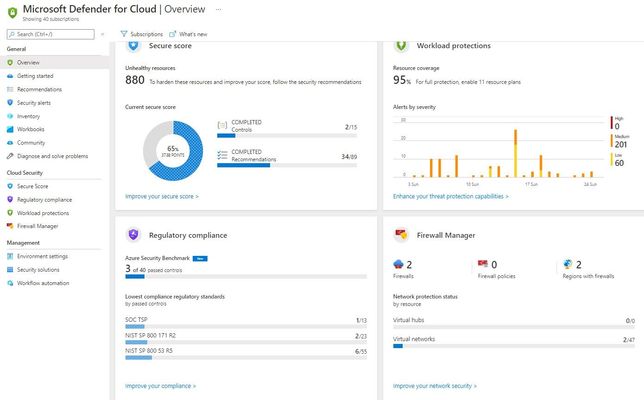This screenshot has height=400, width=644.
Task: Click Improve your compliance link
Action: (161, 386)
